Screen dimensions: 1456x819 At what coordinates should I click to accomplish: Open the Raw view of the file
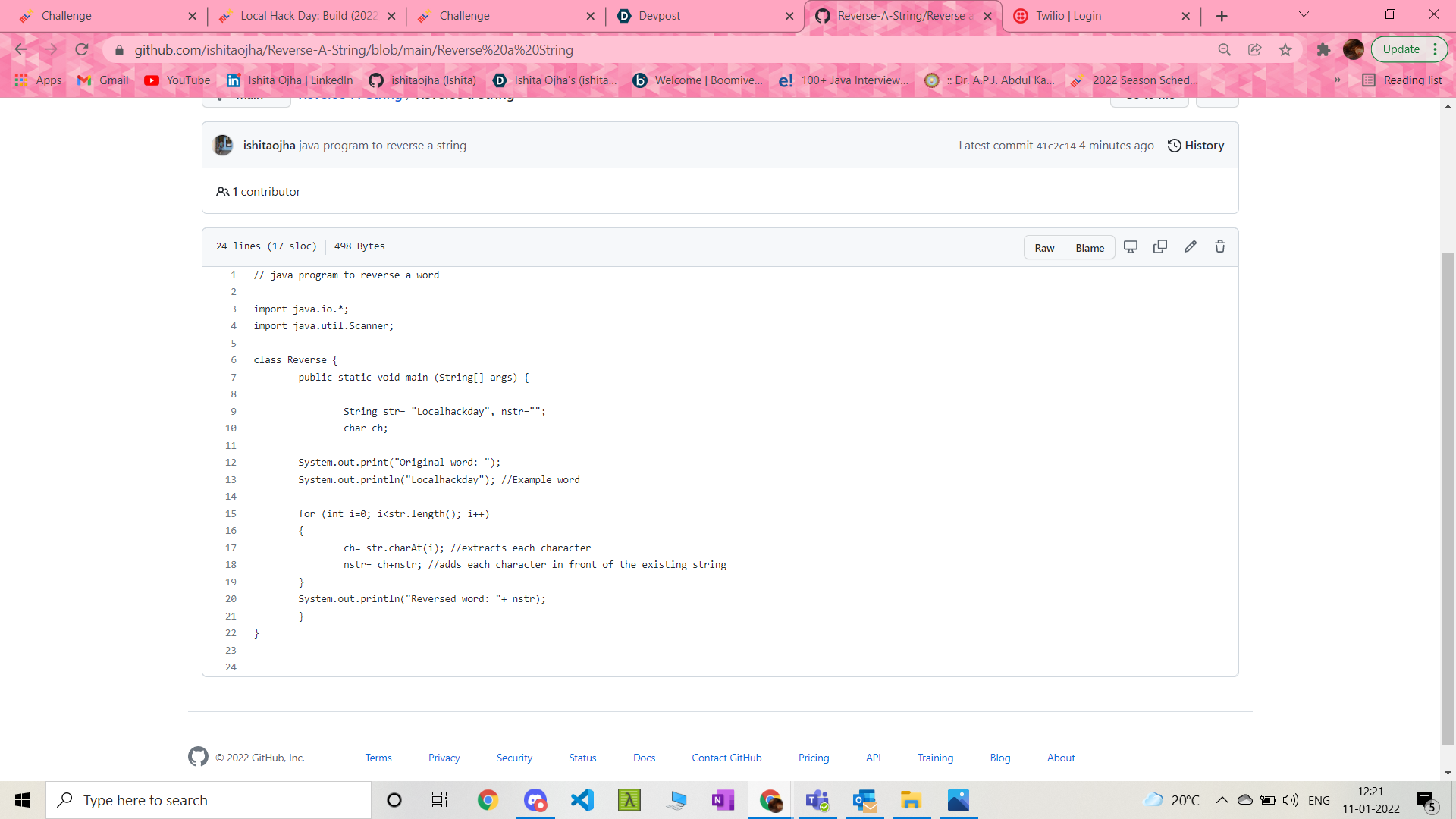[x=1043, y=247]
